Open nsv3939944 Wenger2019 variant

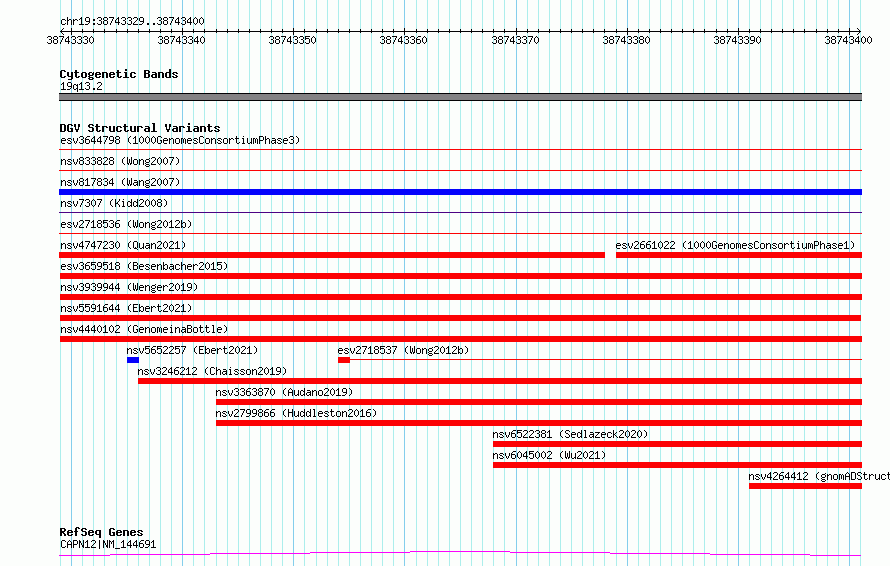pos(129,287)
